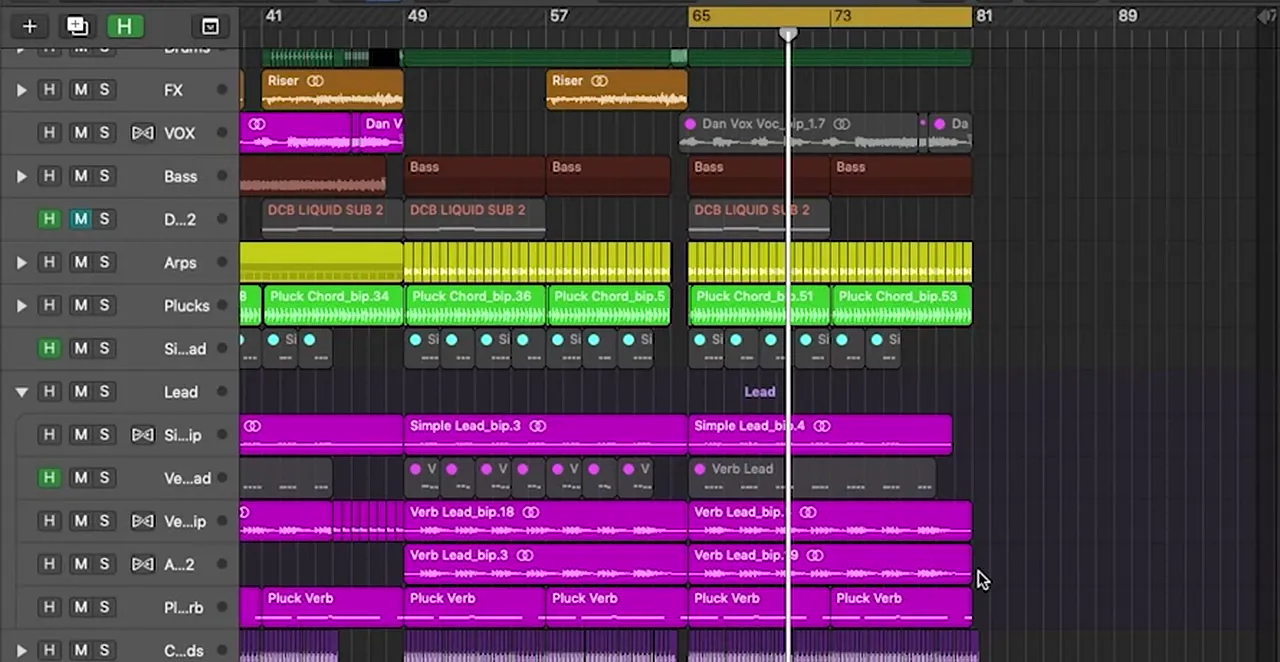Screen dimensions: 1280x662
Task: Expand the C...ds track stack
Action: coord(21,650)
